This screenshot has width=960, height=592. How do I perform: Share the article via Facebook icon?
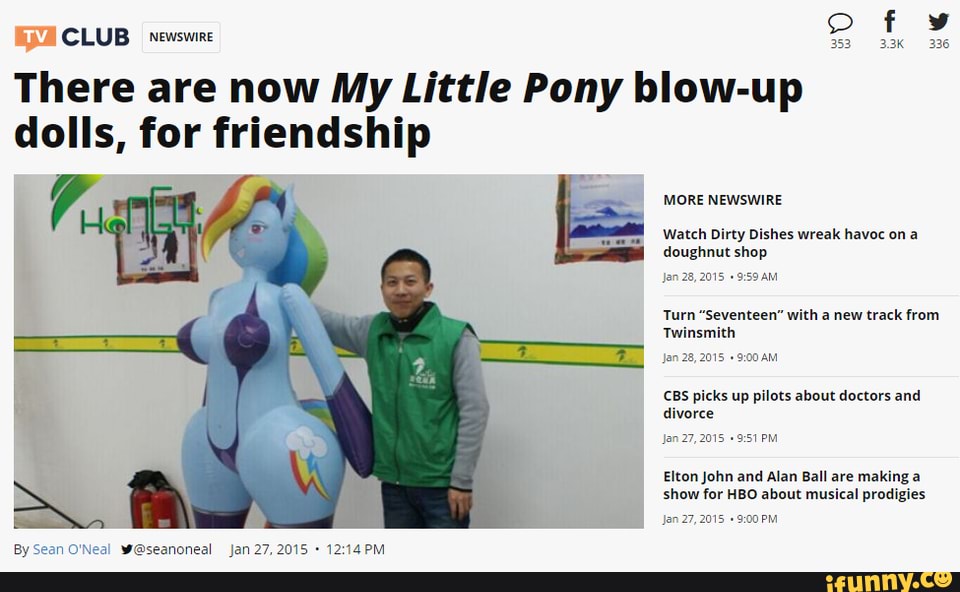click(890, 21)
